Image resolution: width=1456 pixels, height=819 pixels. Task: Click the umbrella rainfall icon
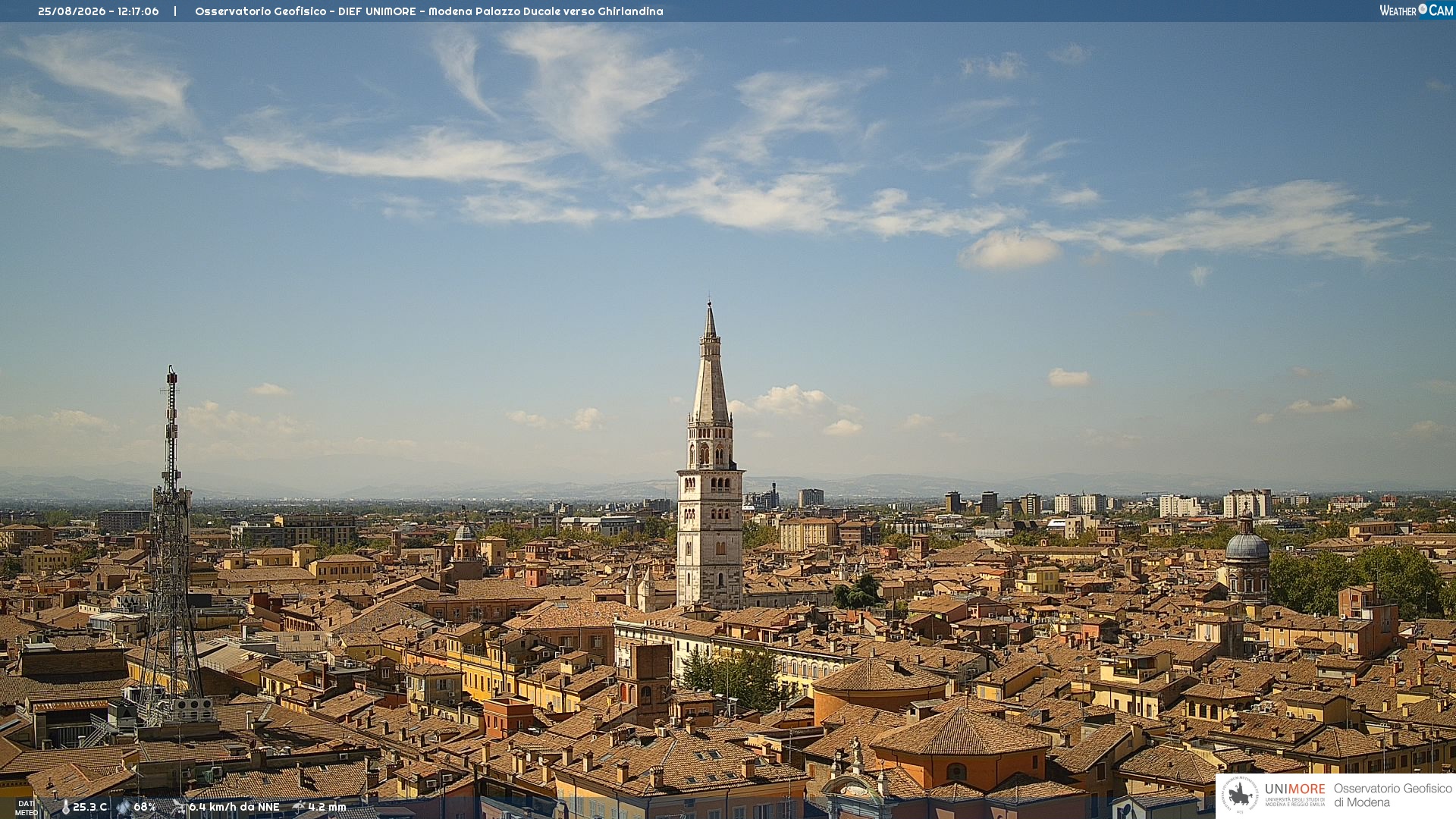[299, 808]
